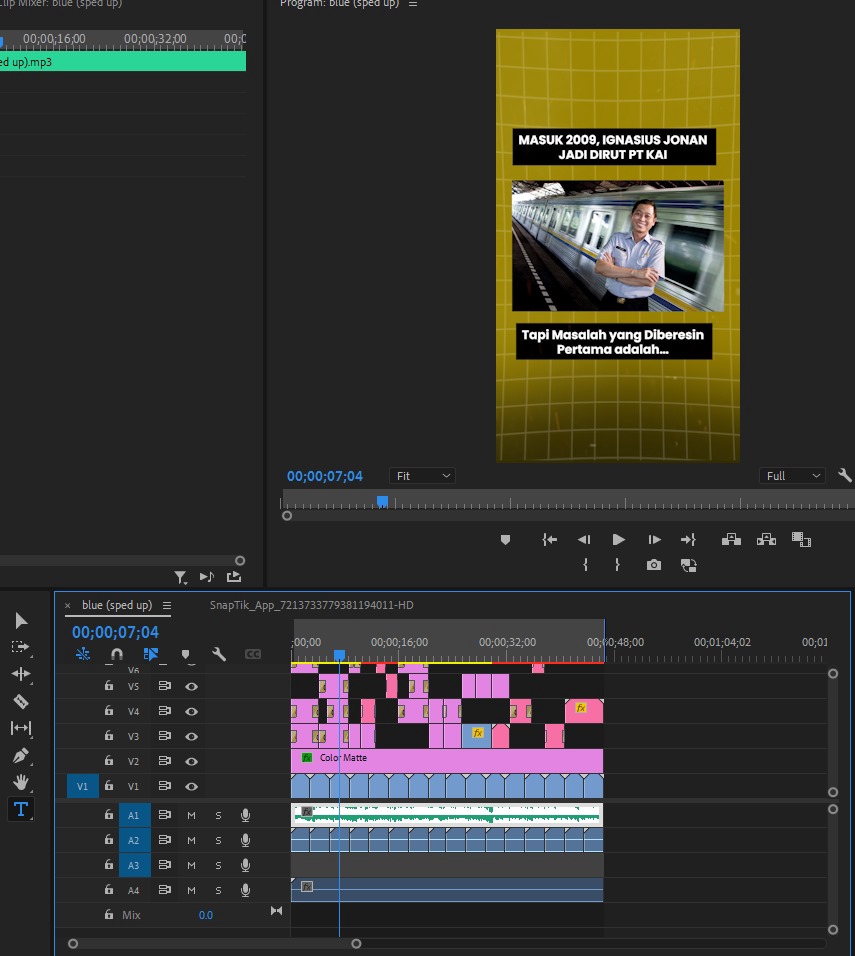The width and height of the screenshot is (855, 956).
Task: Select the Hand tool
Action: point(20,782)
